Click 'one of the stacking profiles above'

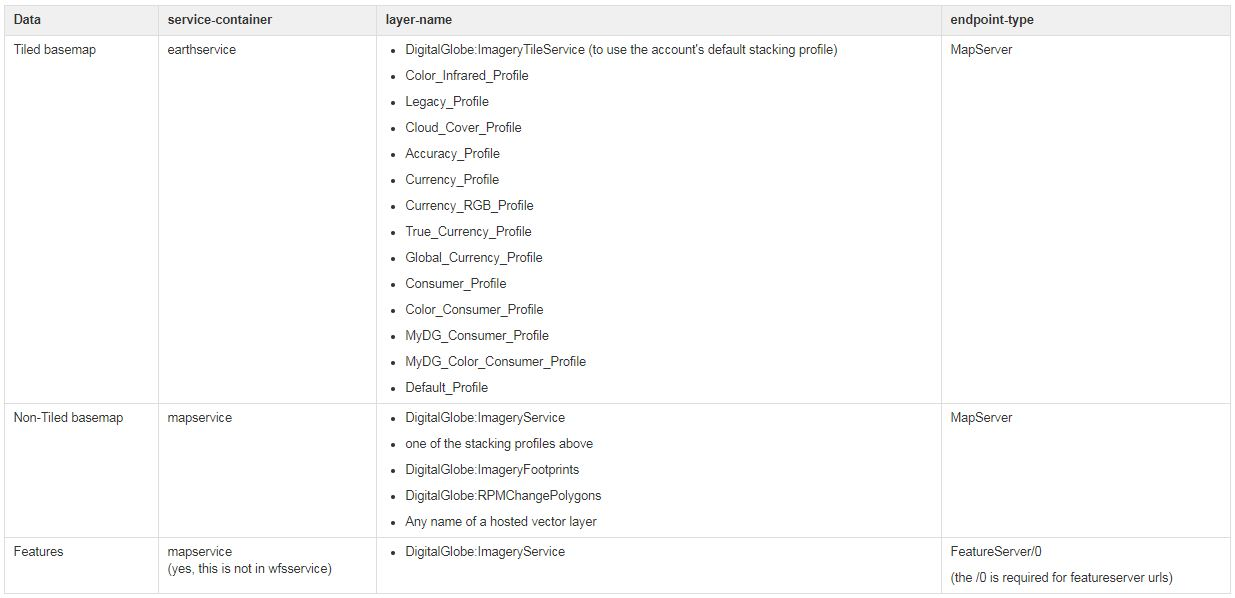pos(499,444)
